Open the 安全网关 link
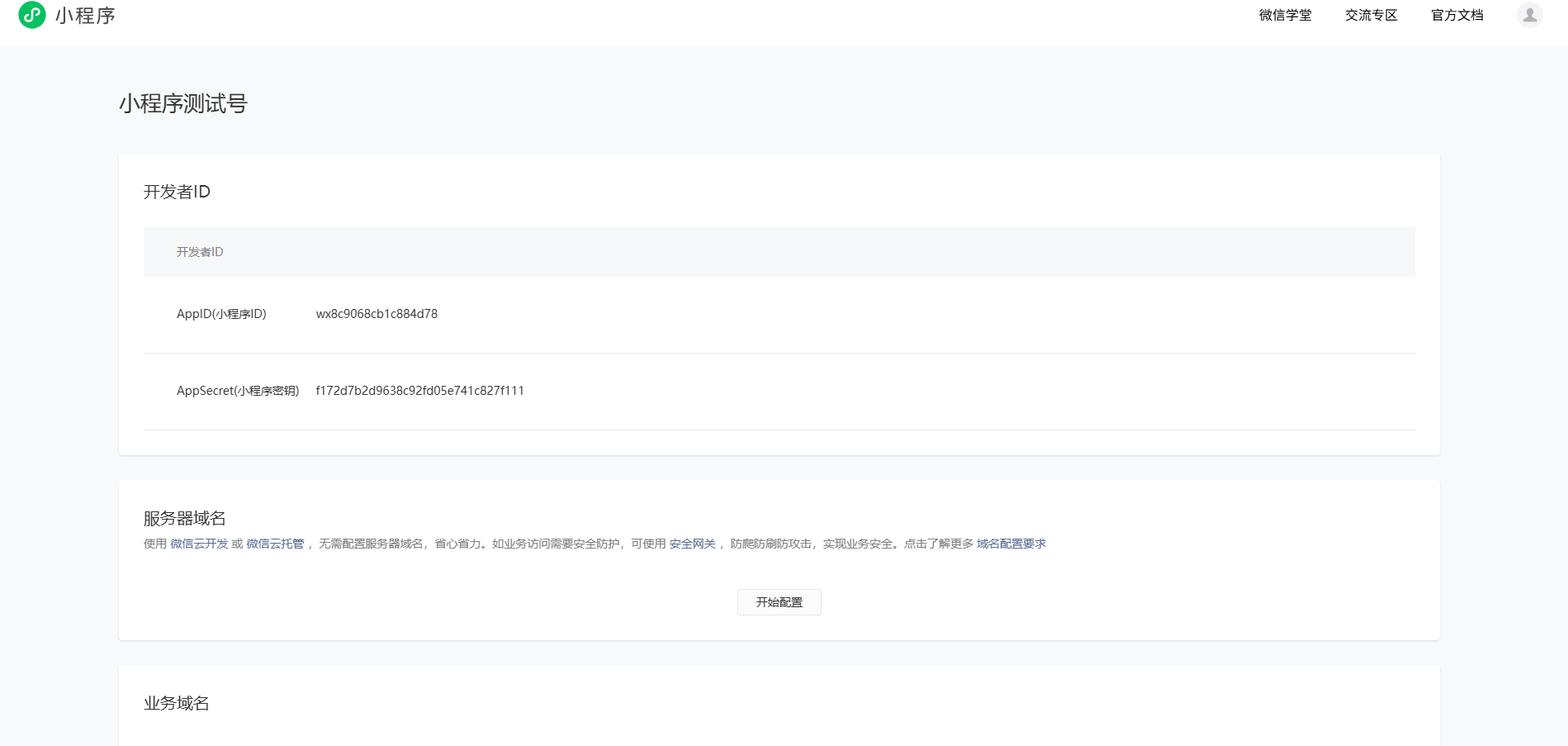 (x=692, y=544)
